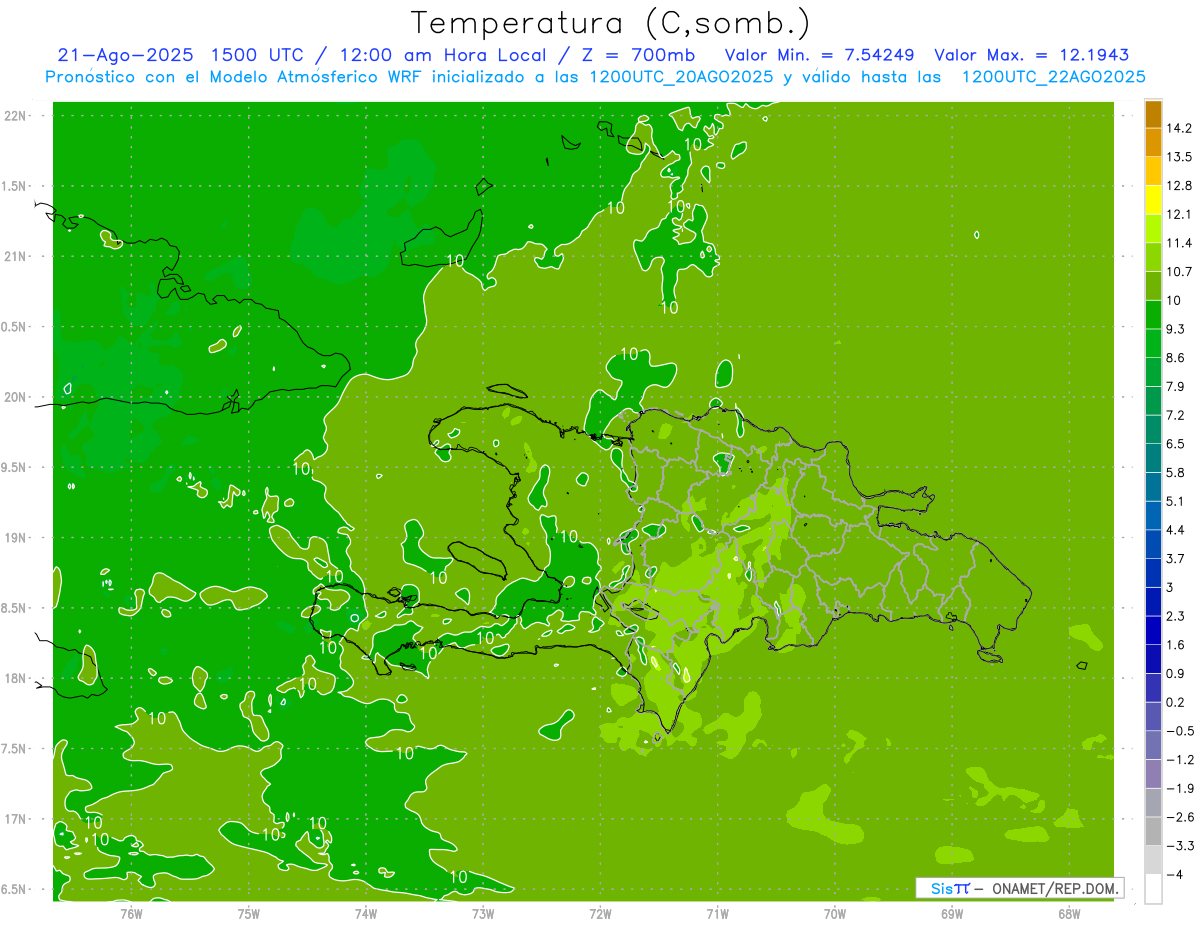Select the "Valor Min. = 7.54249" readout

822,55
